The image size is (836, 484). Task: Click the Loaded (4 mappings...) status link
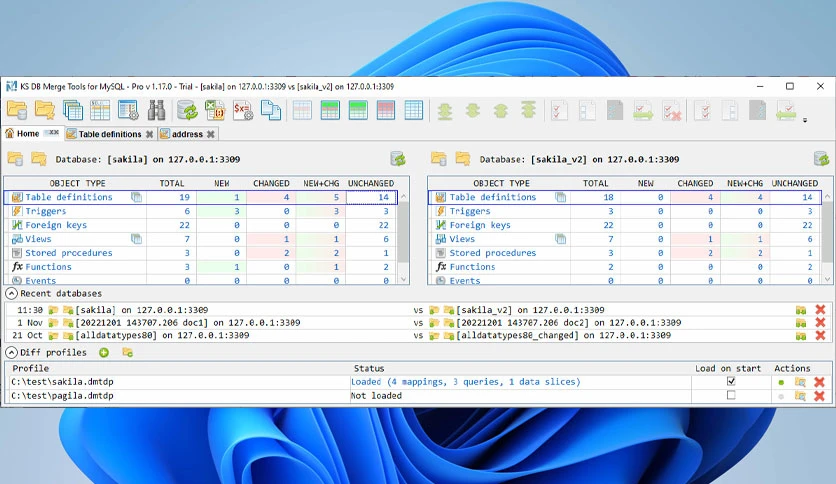click(465, 382)
